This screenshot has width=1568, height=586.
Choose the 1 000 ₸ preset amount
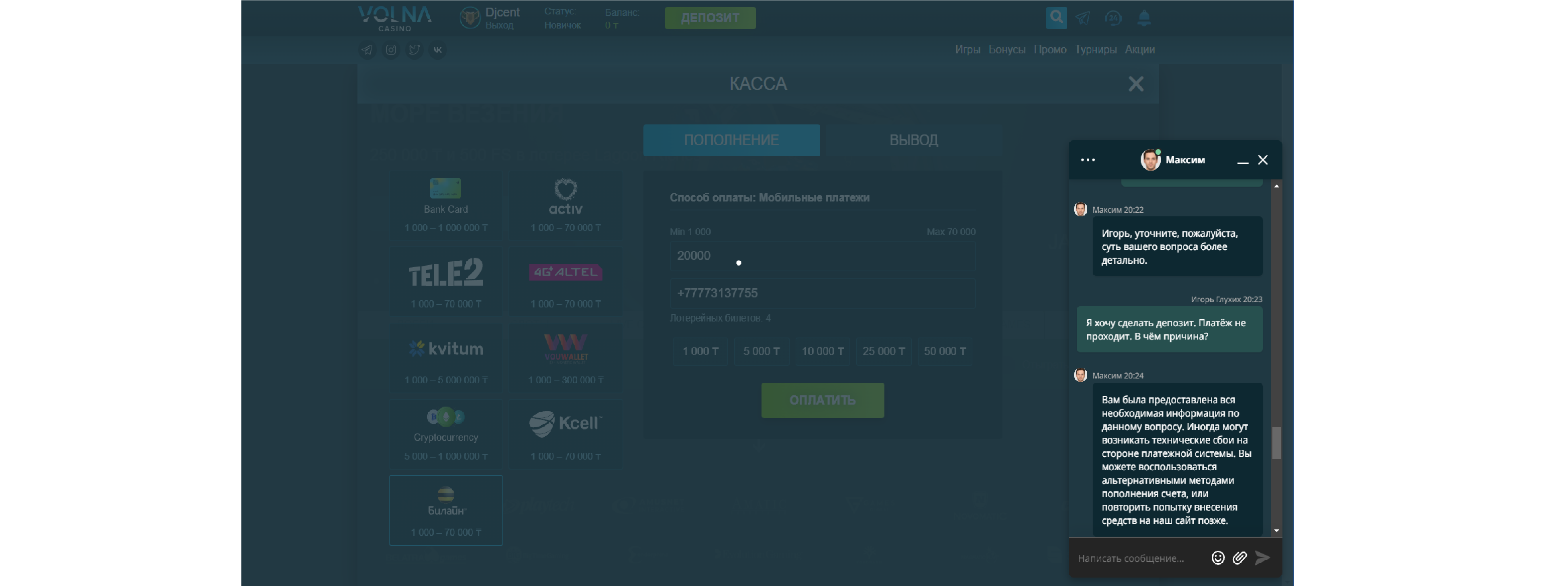[x=700, y=351]
